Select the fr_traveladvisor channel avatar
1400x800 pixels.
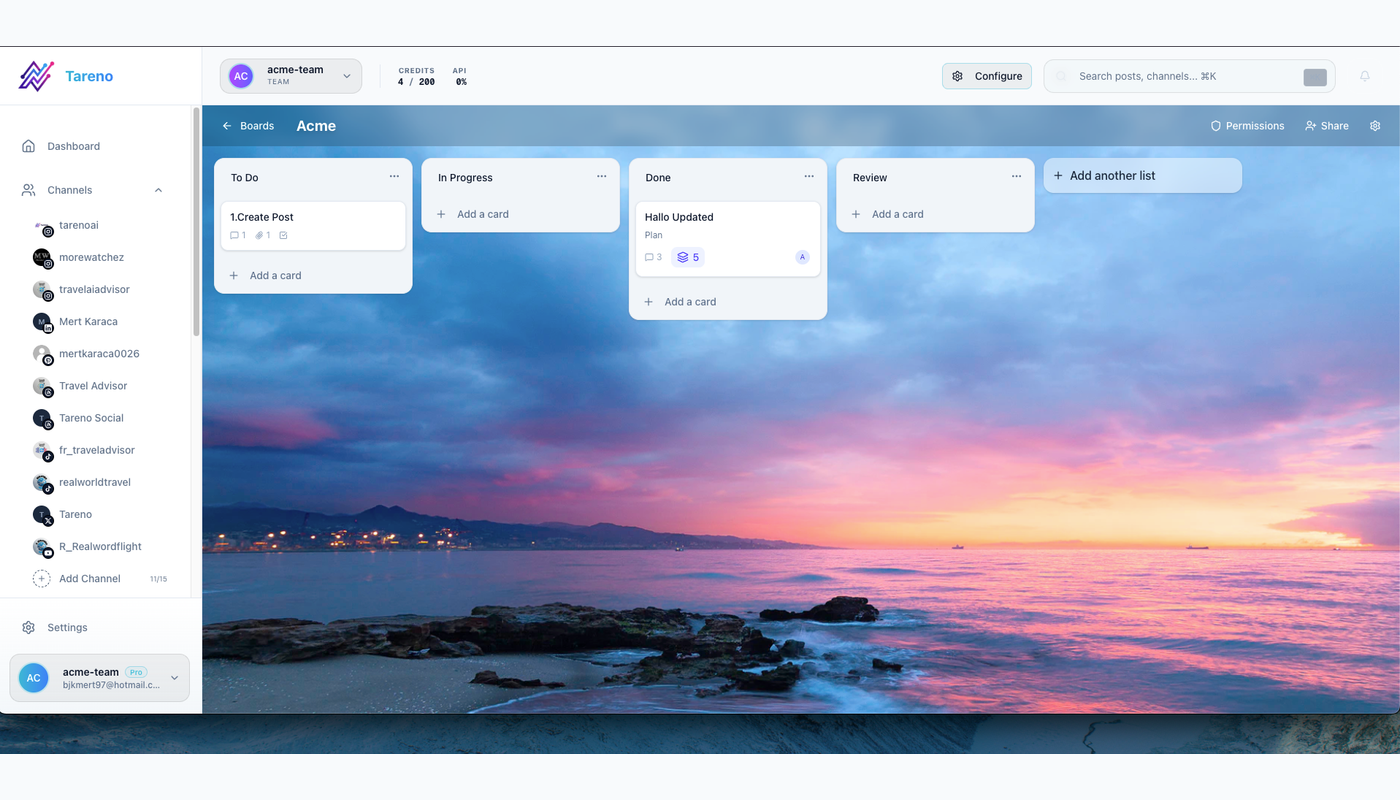42,450
